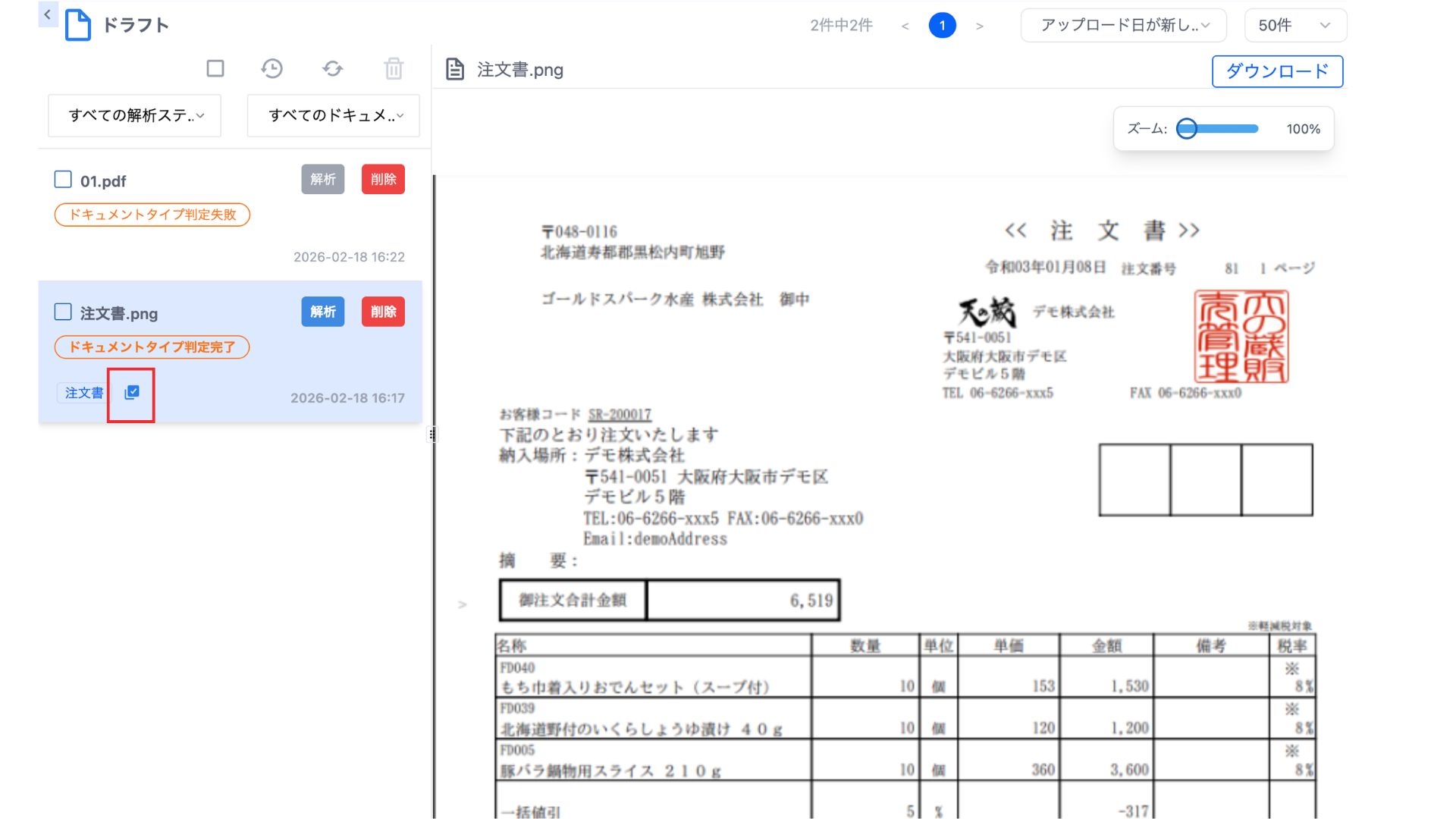Click the blue draft file icon in header
1456x819 pixels.
pyautogui.click(x=78, y=25)
